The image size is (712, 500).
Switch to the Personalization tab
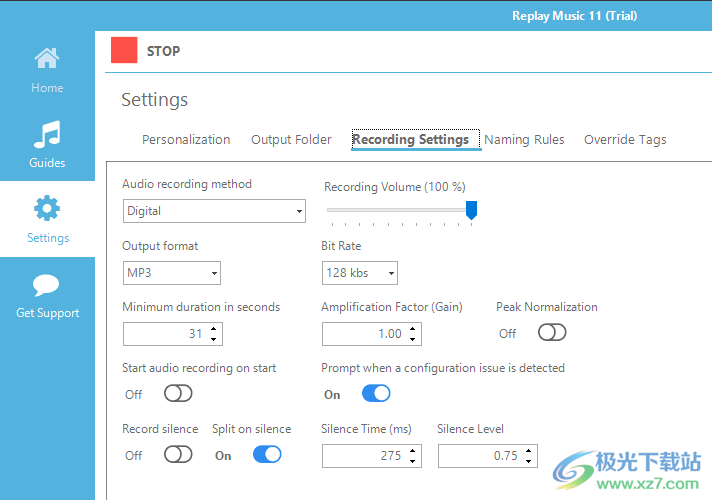[186, 139]
